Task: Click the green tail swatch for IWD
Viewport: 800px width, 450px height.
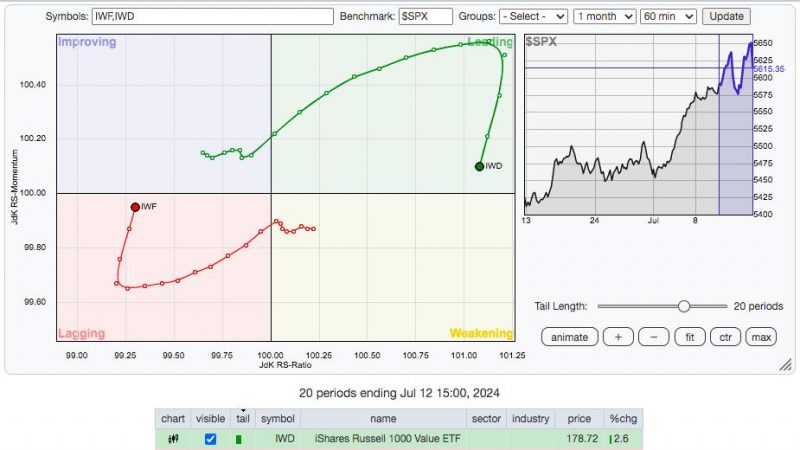Action: tap(238, 439)
